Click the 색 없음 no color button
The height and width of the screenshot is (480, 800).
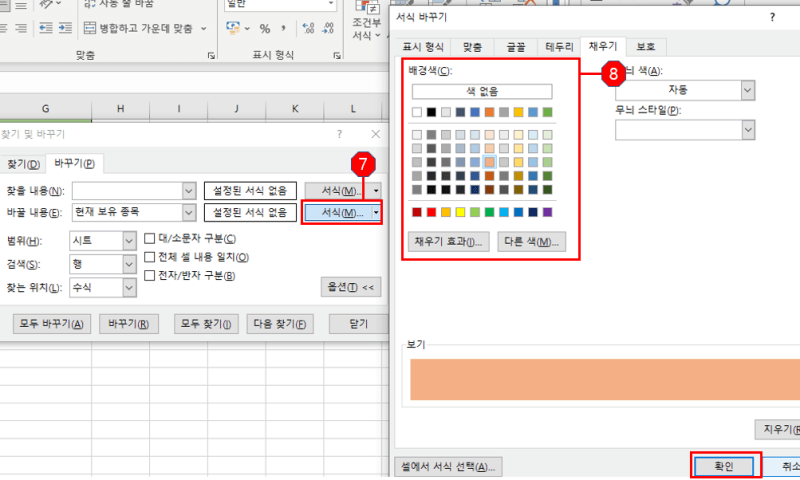point(482,91)
